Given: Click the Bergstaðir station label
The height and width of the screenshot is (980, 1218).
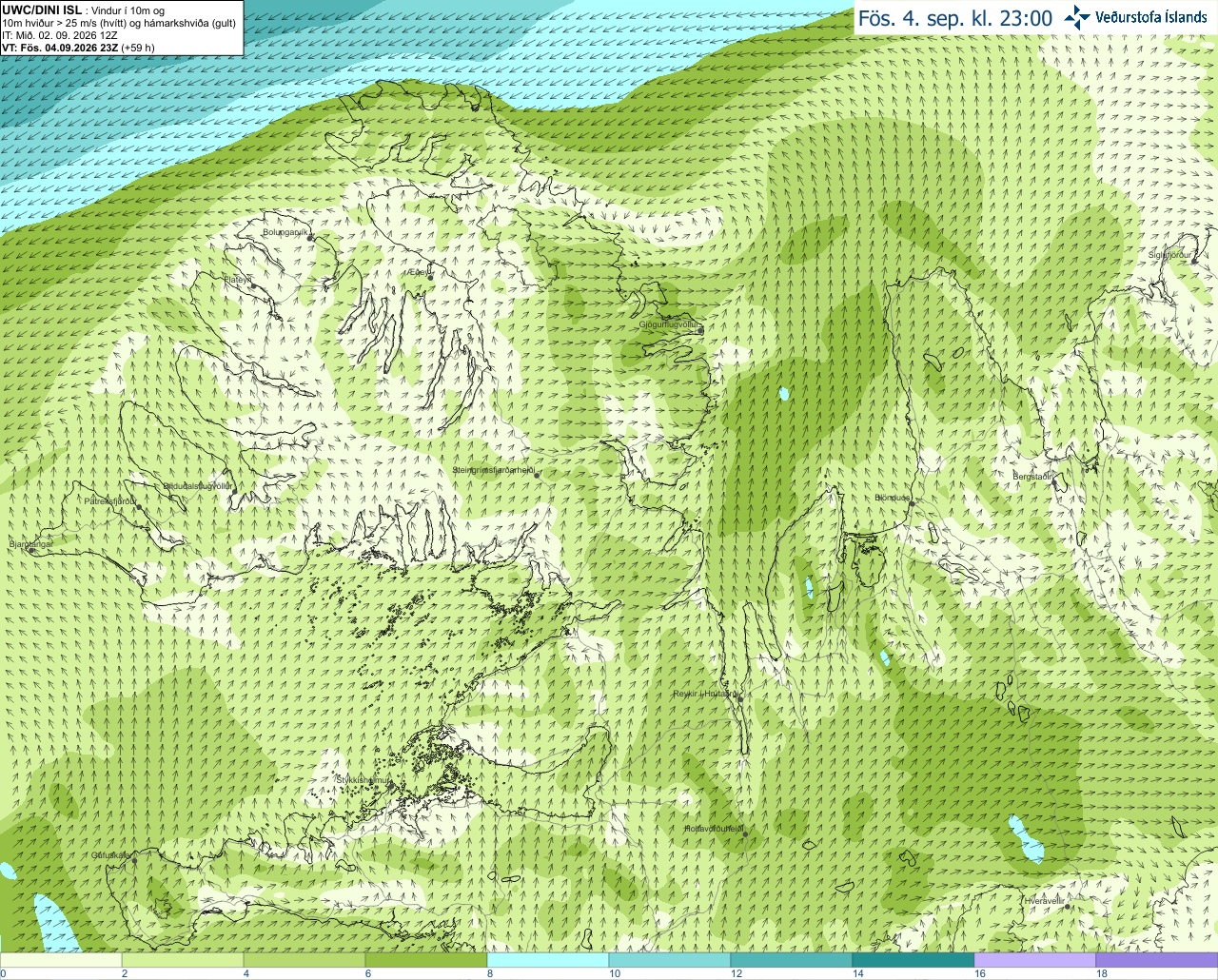Looking at the screenshot, I should point(1033,476).
